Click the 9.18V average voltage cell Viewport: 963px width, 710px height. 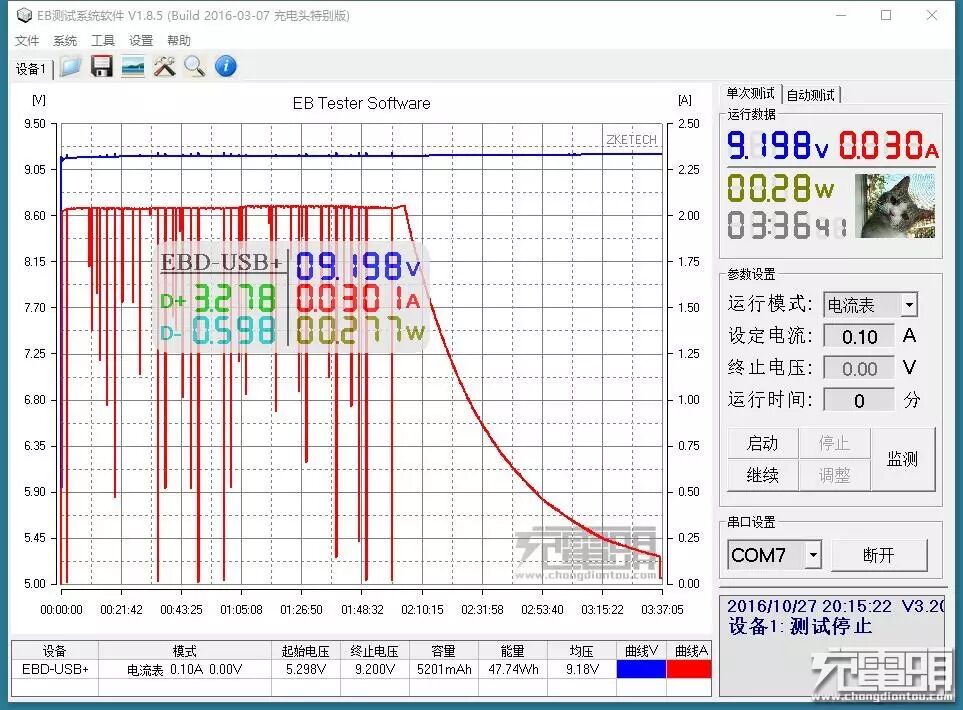[582, 669]
